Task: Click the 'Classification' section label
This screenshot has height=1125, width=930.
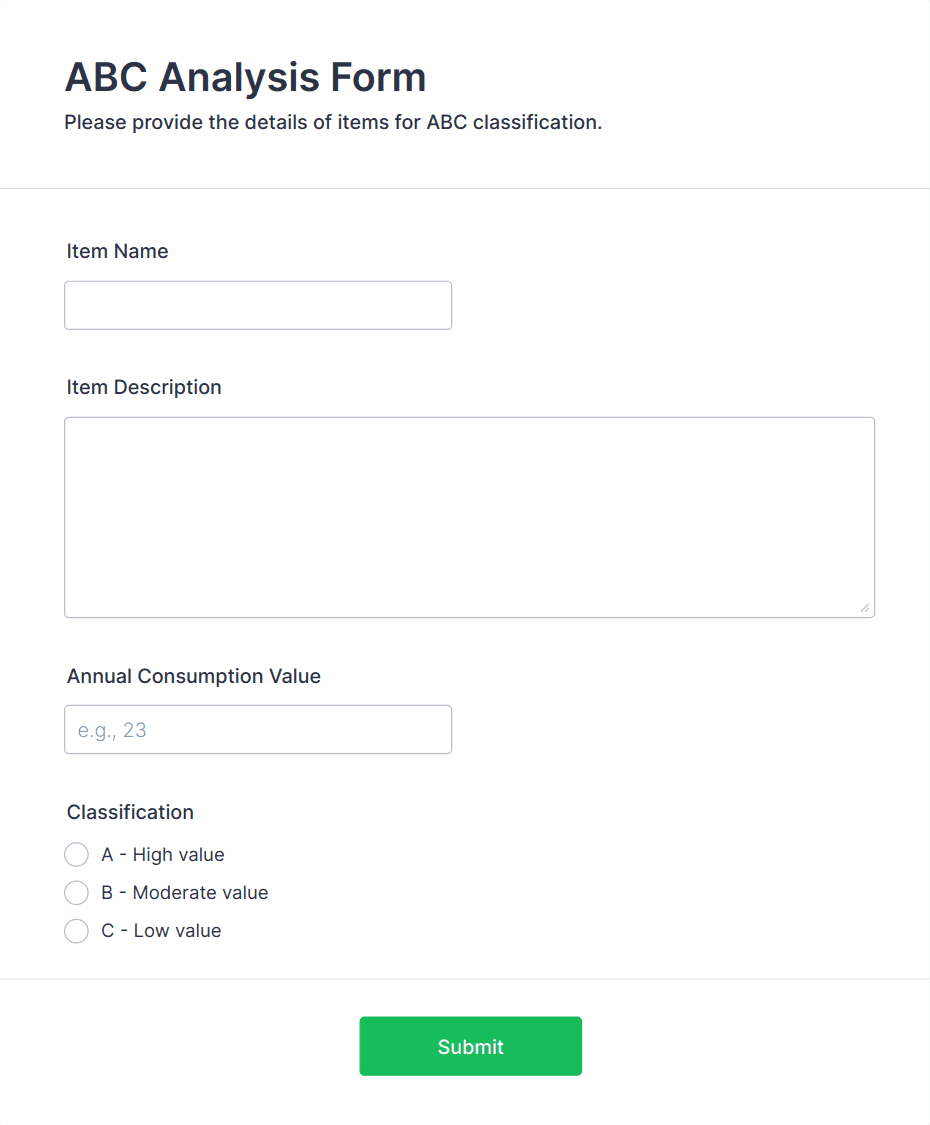Action: coord(130,812)
